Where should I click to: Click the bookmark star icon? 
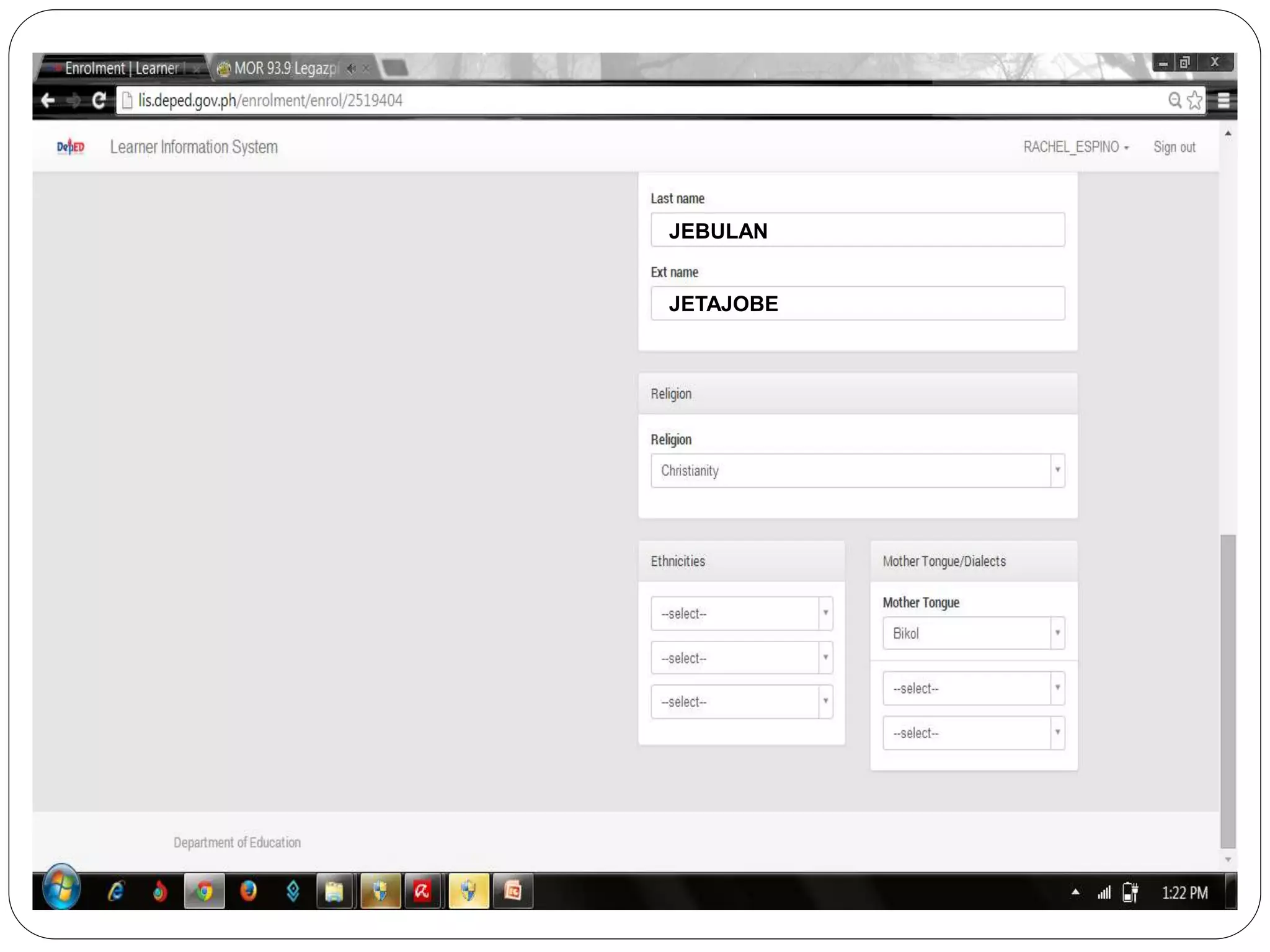pyautogui.click(x=1194, y=100)
